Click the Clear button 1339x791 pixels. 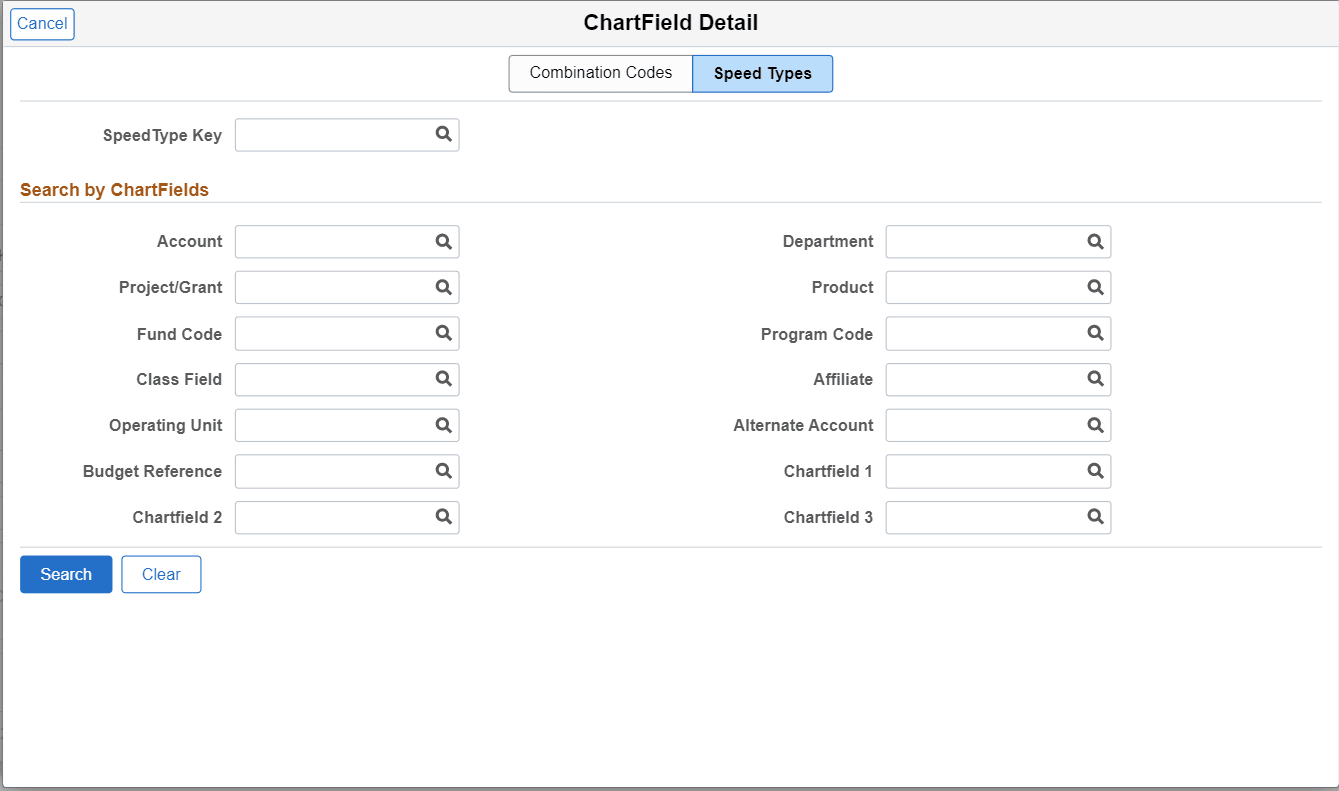coord(161,574)
